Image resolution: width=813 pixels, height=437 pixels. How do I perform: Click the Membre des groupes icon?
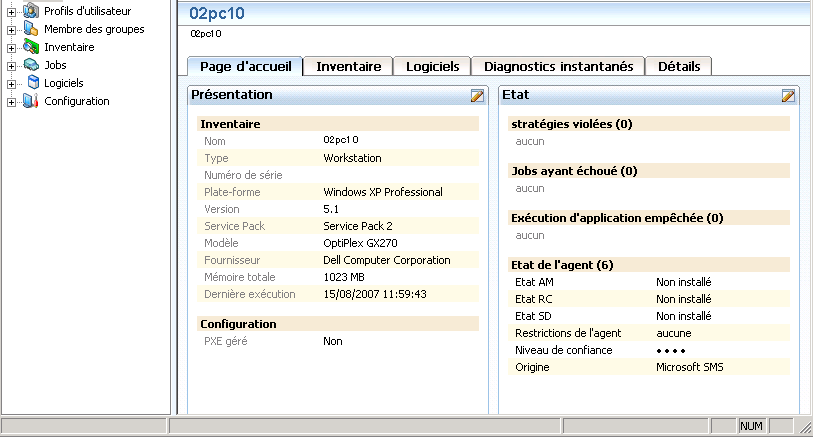[32, 29]
